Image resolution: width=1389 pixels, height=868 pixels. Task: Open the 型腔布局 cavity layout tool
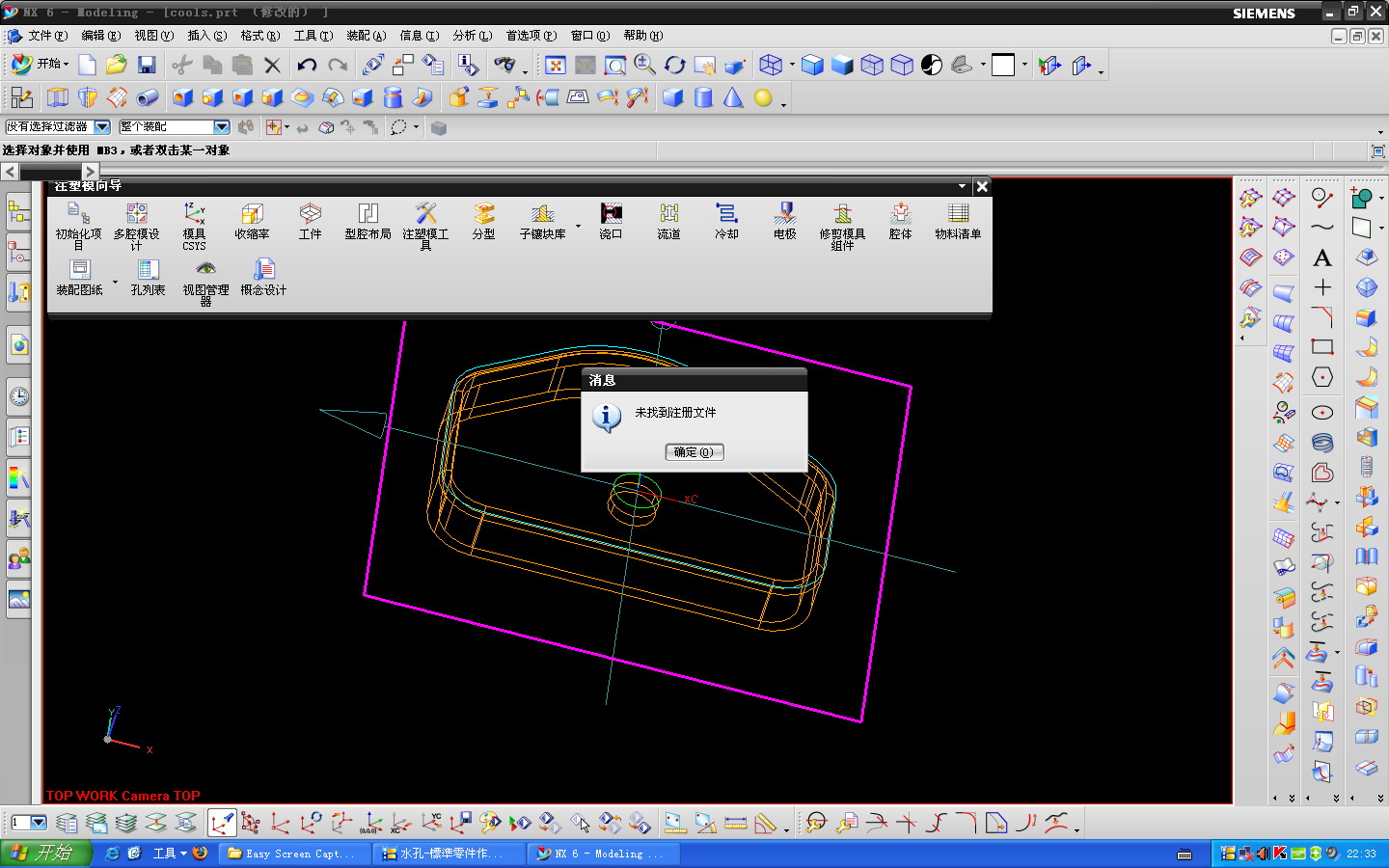click(x=368, y=214)
